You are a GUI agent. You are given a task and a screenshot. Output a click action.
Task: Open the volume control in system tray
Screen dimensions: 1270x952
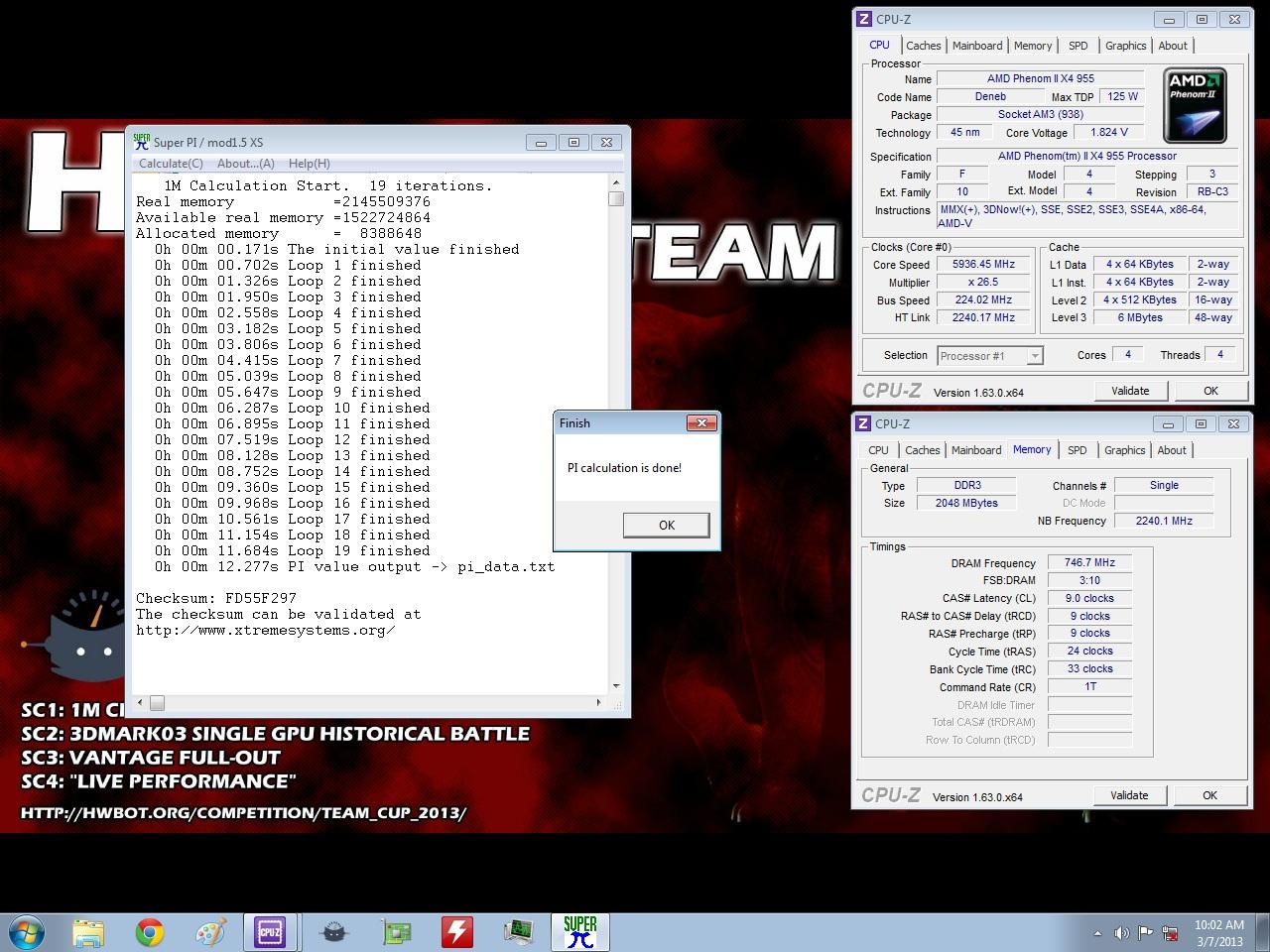(1121, 933)
